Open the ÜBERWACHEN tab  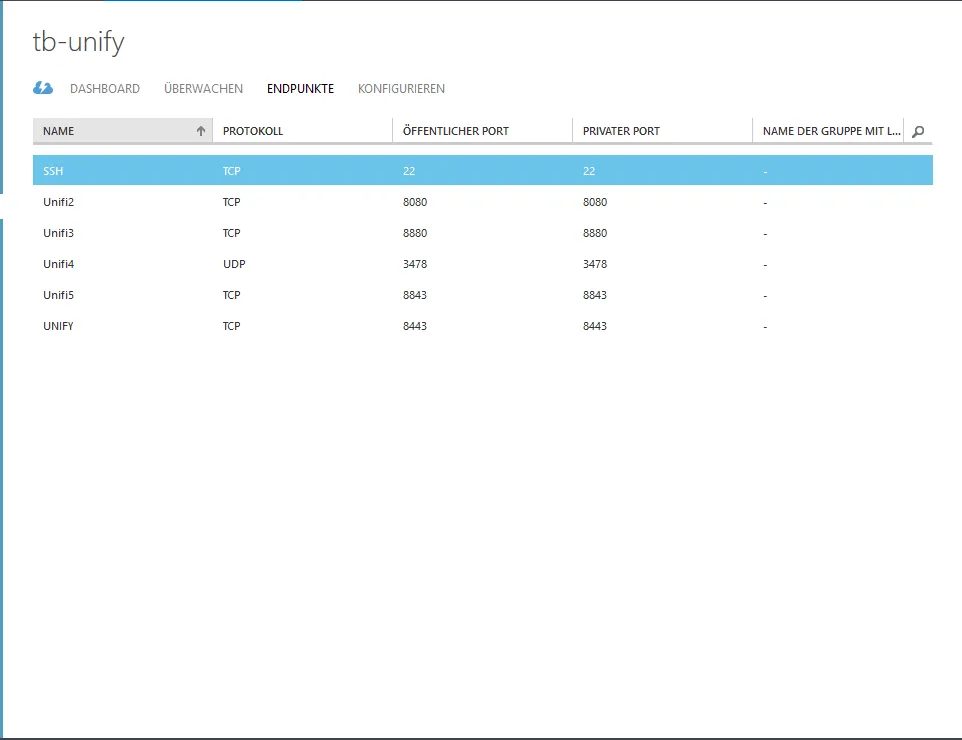point(203,88)
